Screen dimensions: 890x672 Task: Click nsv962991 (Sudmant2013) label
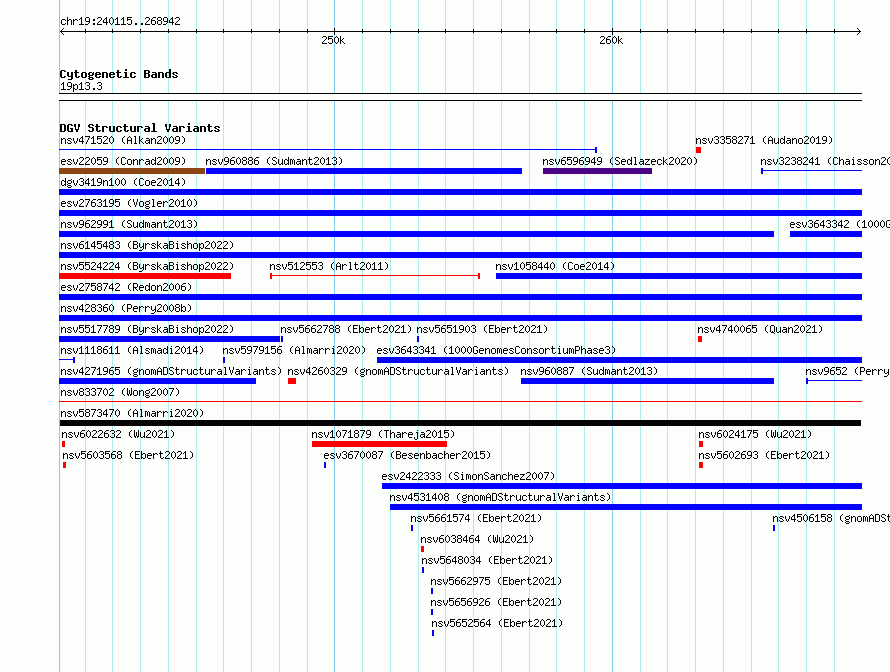point(129,224)
